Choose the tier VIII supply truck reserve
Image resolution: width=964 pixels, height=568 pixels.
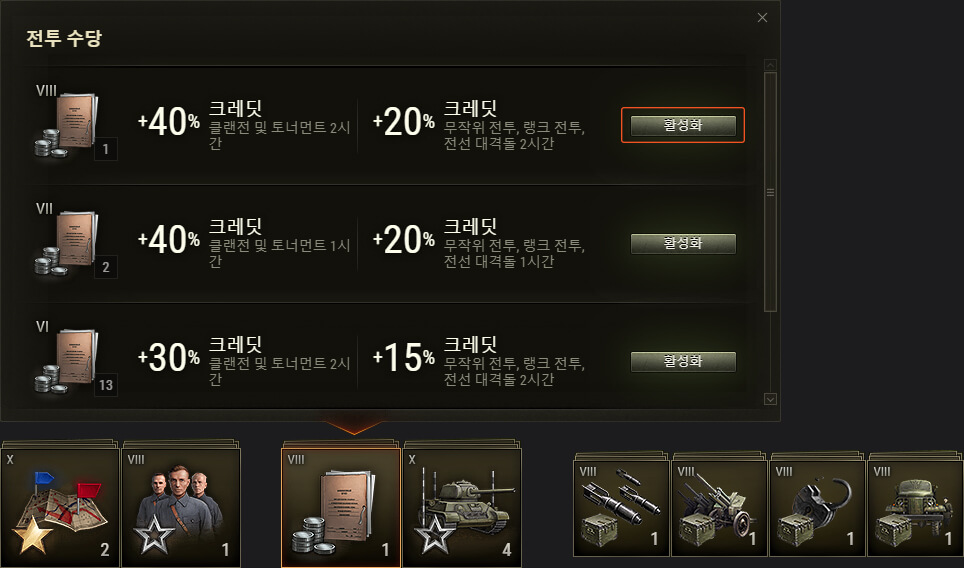pyautogui.click(x=915, y=508)
